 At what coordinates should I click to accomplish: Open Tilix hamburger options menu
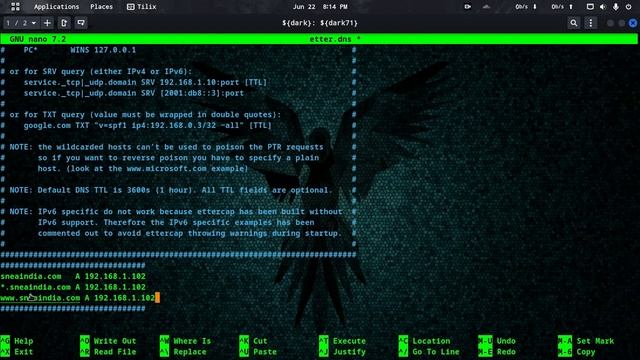point(591,23)
